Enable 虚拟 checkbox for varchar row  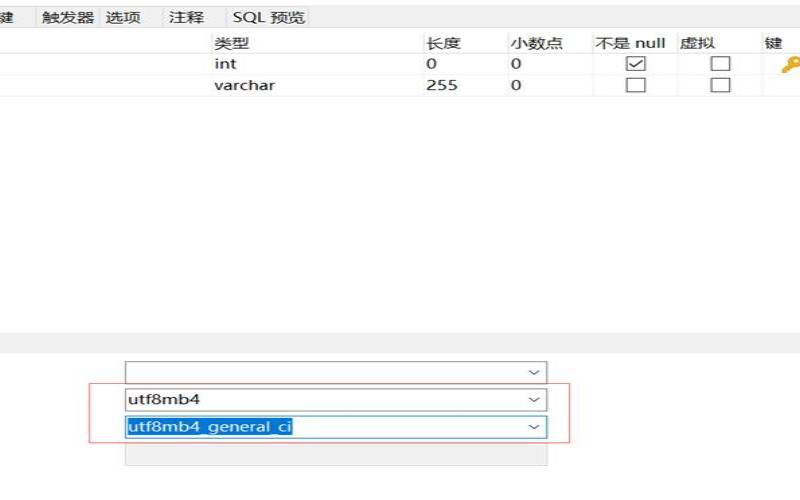point(720,85)
